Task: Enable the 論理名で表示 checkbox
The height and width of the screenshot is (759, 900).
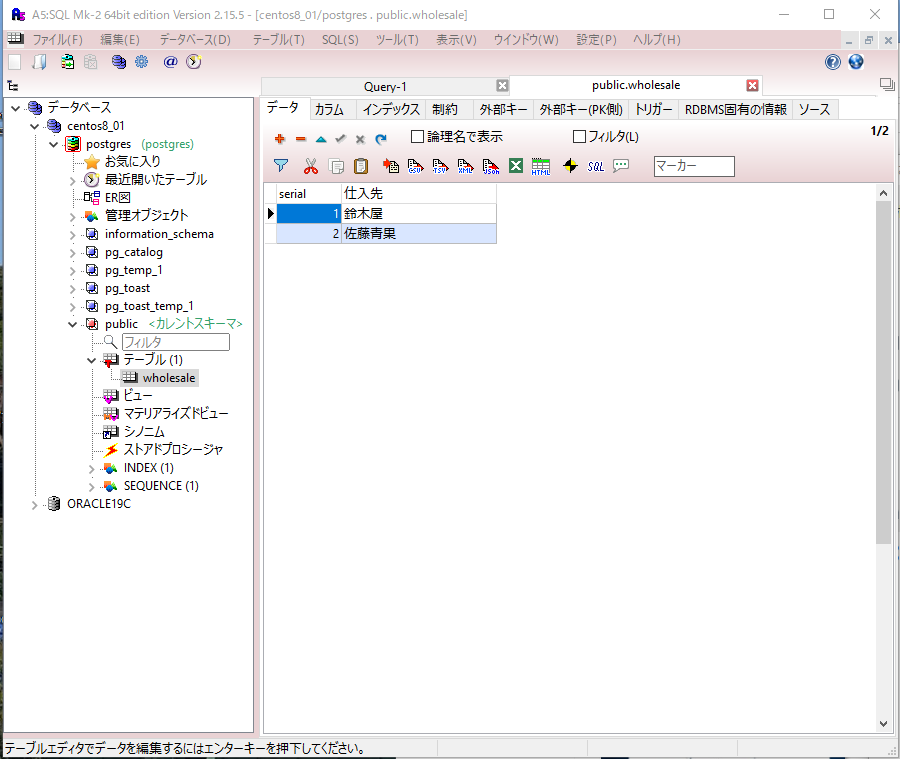Action: coord(418,137)
